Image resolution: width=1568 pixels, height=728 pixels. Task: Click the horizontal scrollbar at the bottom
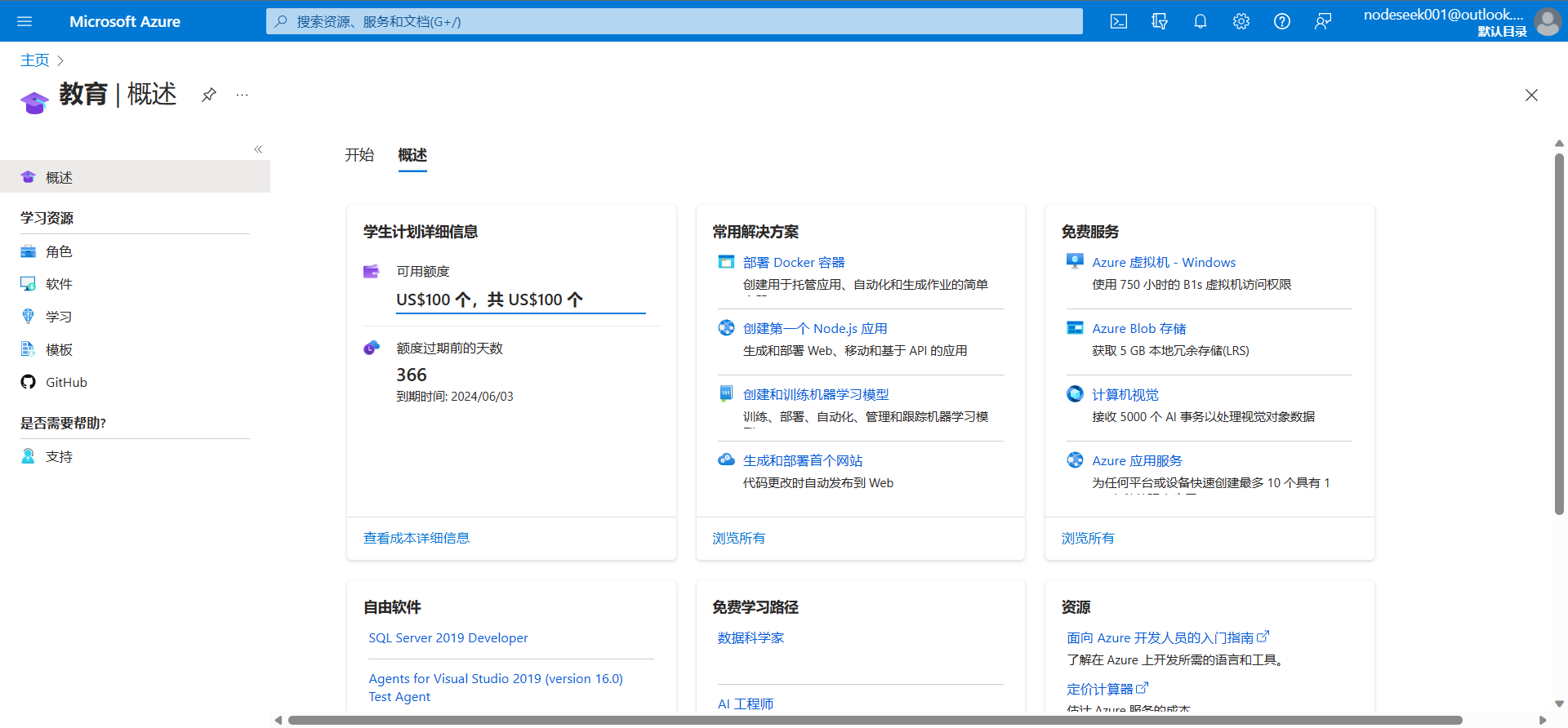(875, 720)
